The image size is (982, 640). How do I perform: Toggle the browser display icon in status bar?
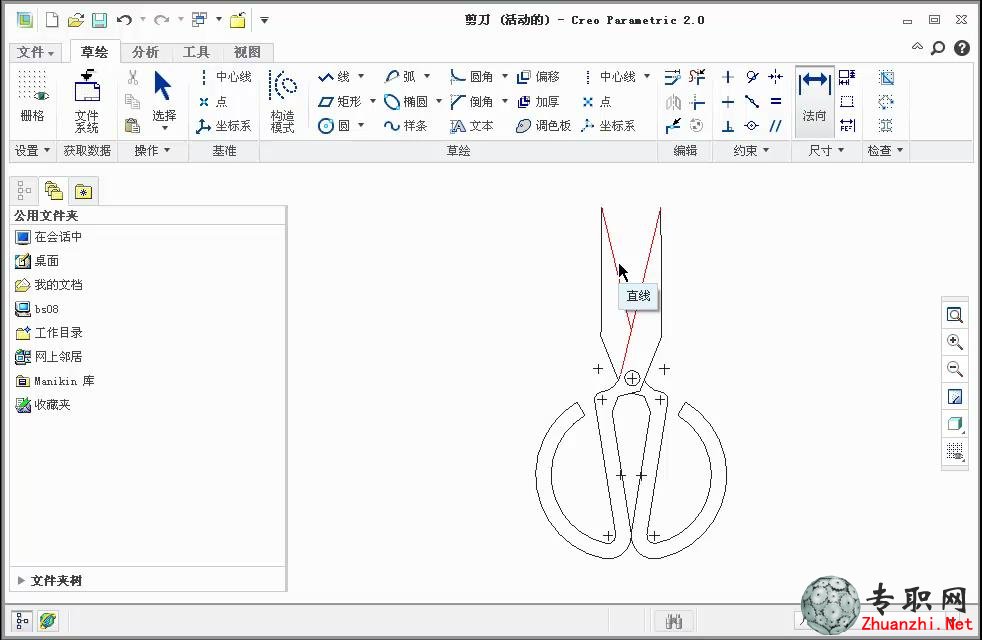[x=48, y=621]
